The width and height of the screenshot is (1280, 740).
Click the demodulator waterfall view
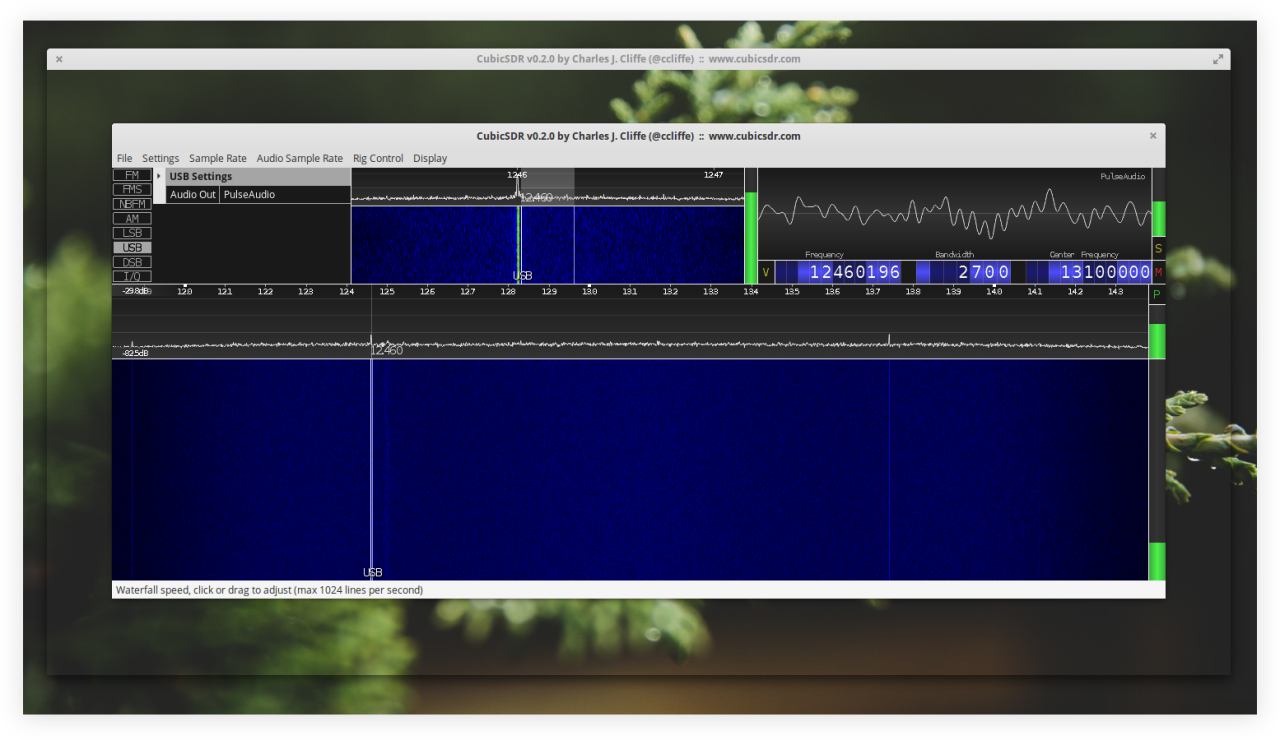548,244
